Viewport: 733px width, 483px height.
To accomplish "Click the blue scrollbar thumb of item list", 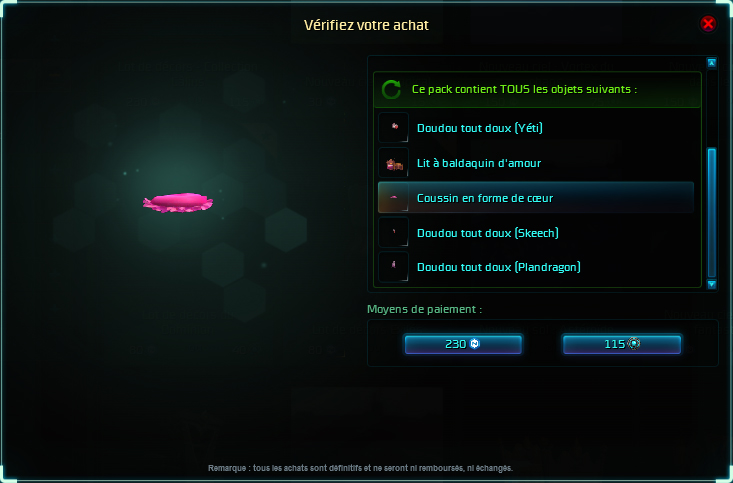I will (711, 213).
